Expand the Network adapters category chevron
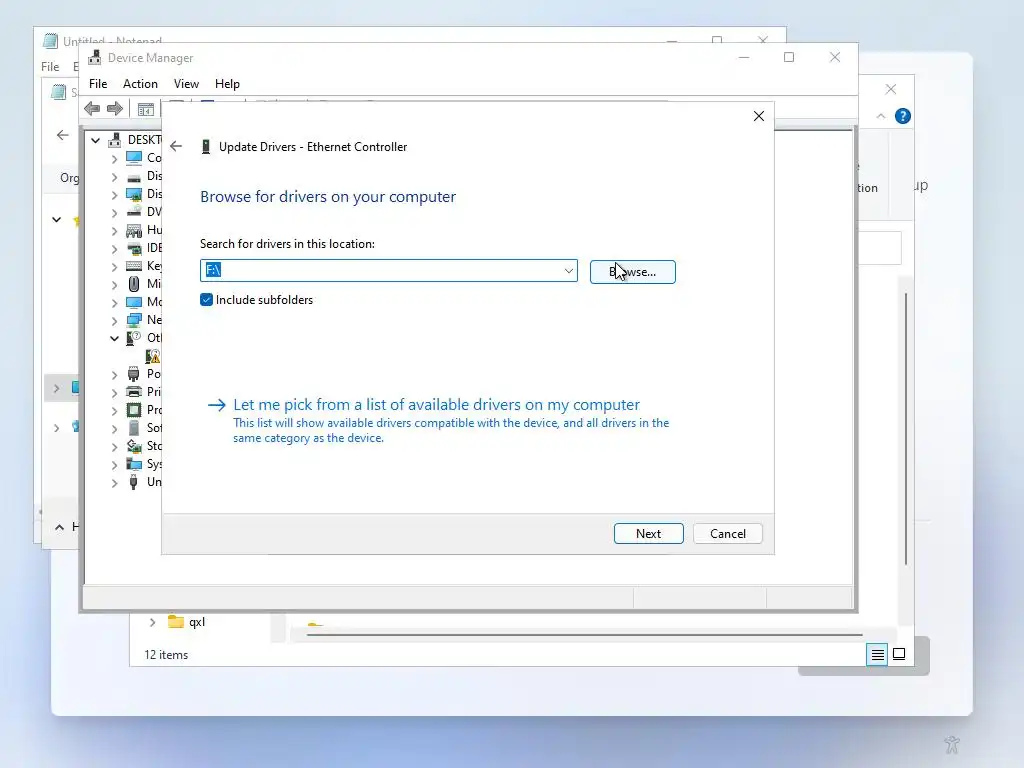Screen dimensions: 1024x768 (x=114, y=320)
